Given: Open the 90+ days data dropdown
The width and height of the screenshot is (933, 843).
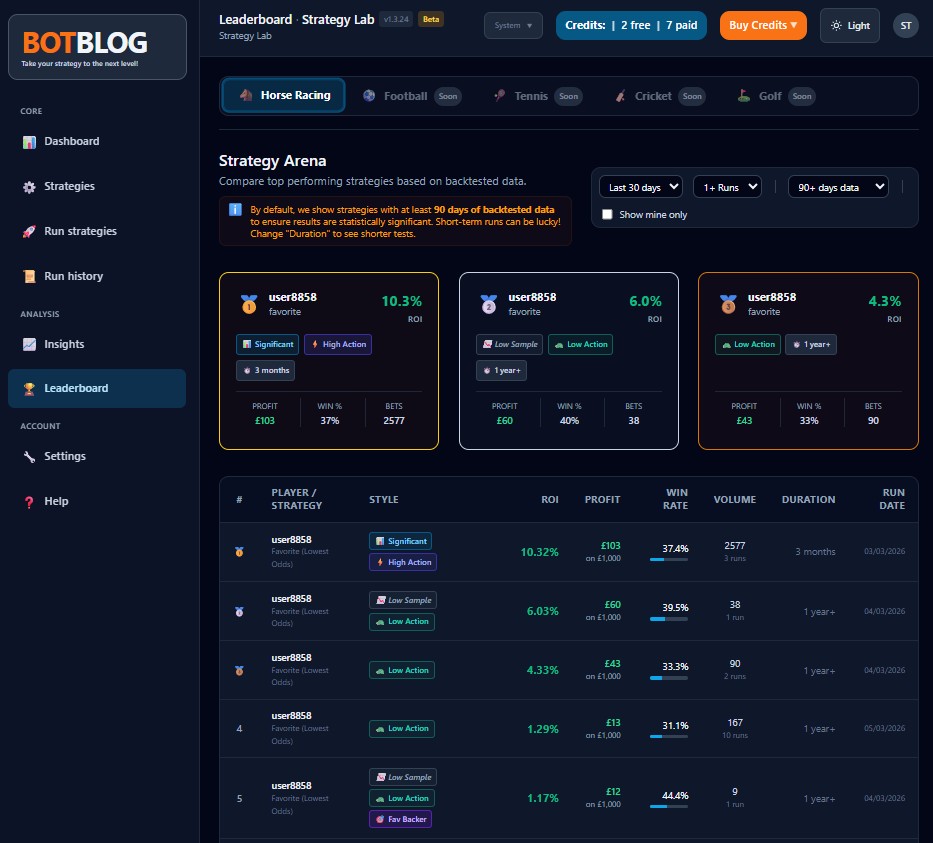Looking at the screenshot, I should pyautogui.click(x=838, y=186).
